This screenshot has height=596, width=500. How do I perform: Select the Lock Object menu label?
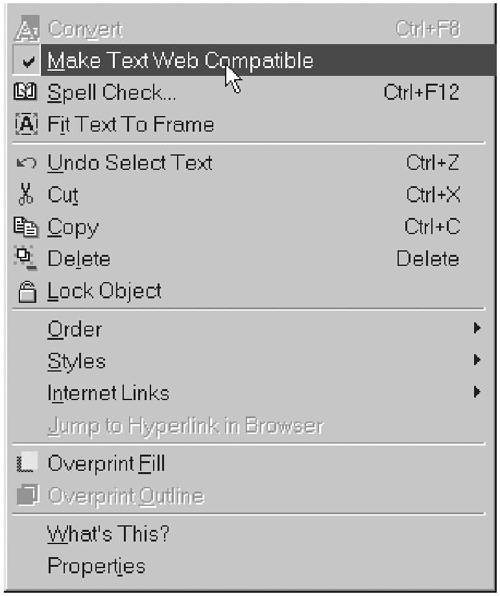[105, 292]
